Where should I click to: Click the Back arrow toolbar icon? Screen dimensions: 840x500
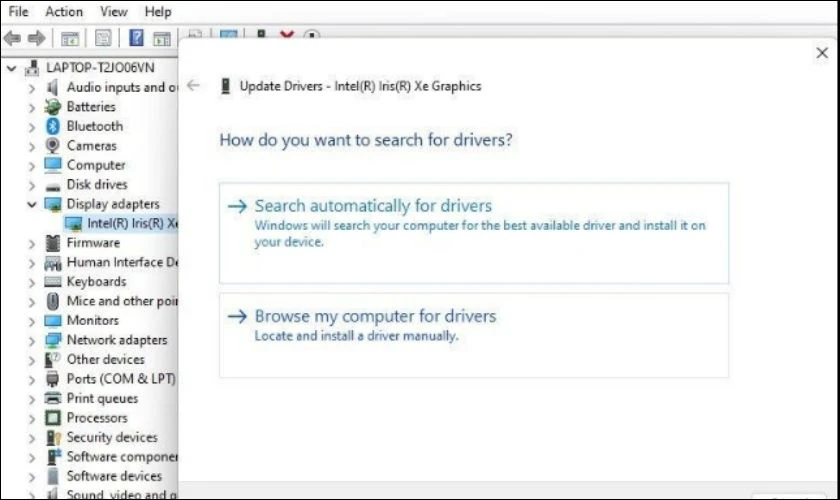pos(12,38)
